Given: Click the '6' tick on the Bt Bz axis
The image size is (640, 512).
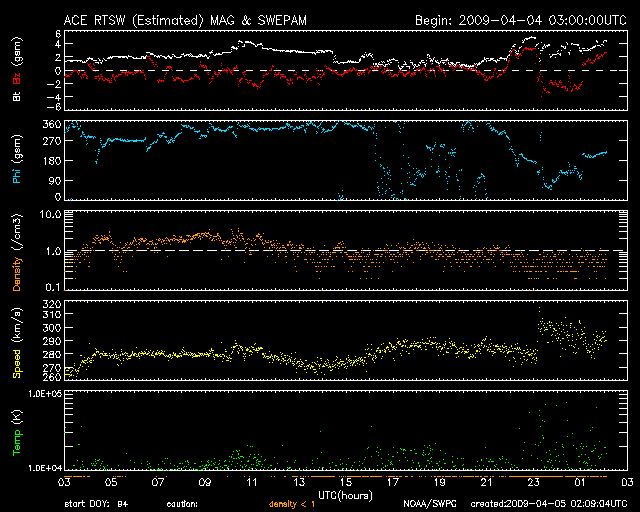Looking at the screenshot, I should click(x=58, y=34).
